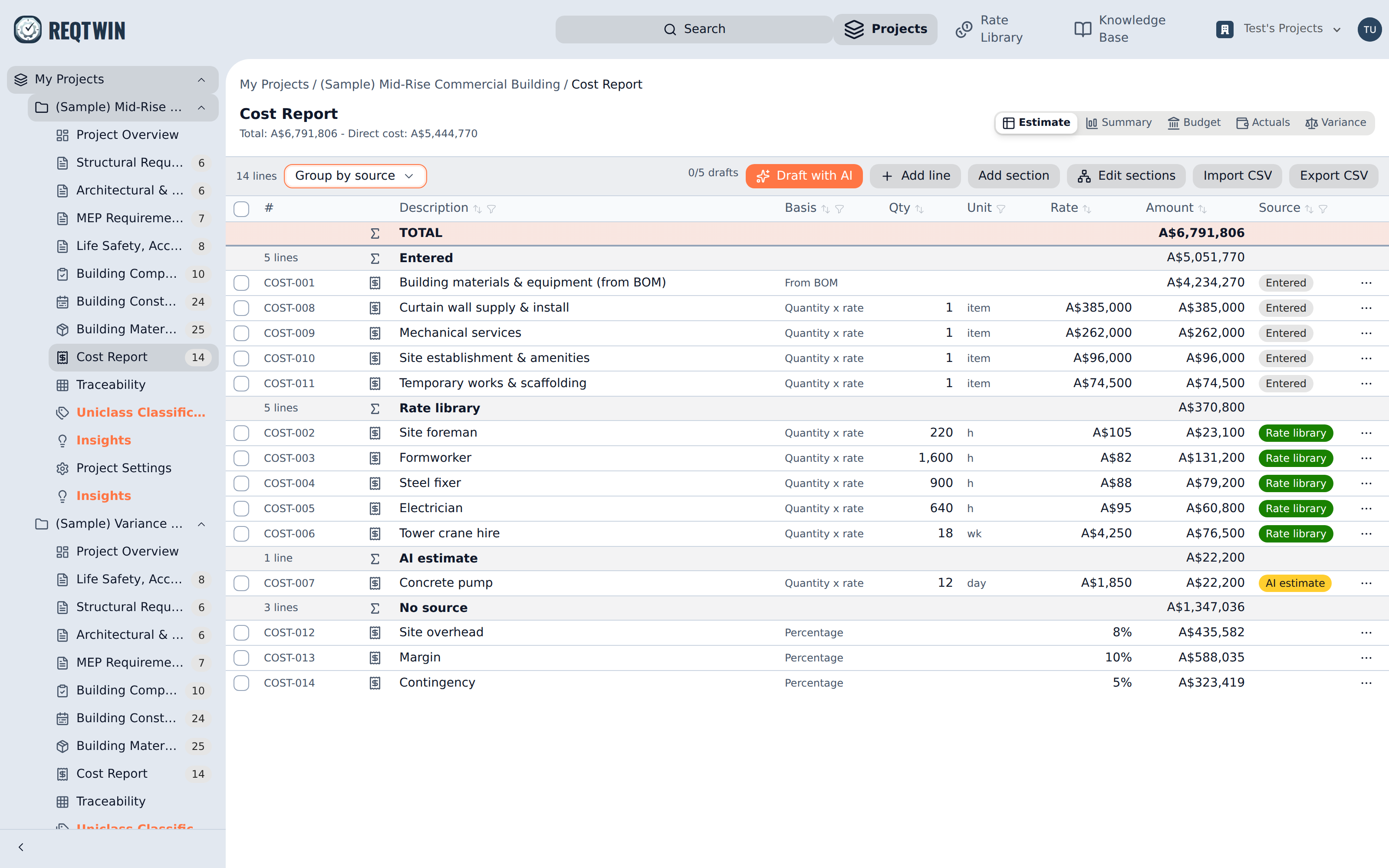
Task: Tick the Electrician row checkbox
Action: tap(242, 508)
